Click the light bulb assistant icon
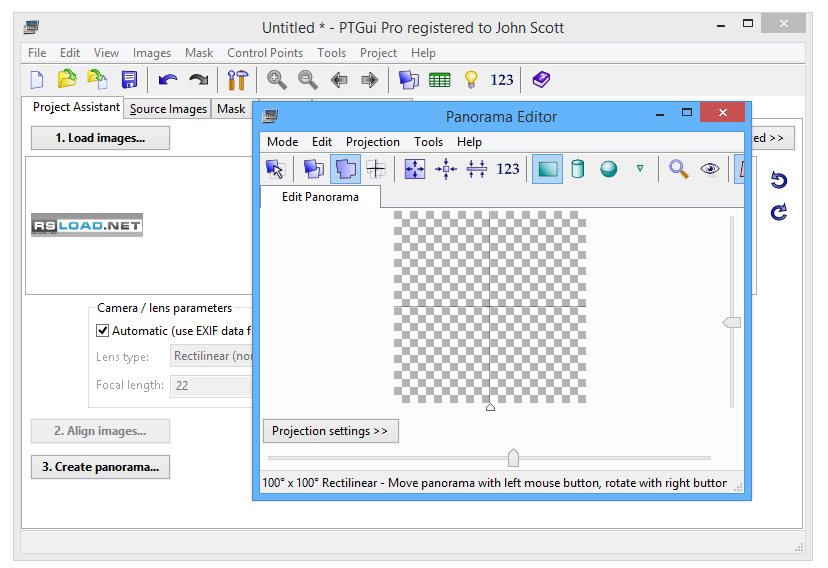The height and width of the screenshot is (568, 828). pos(471,80)
